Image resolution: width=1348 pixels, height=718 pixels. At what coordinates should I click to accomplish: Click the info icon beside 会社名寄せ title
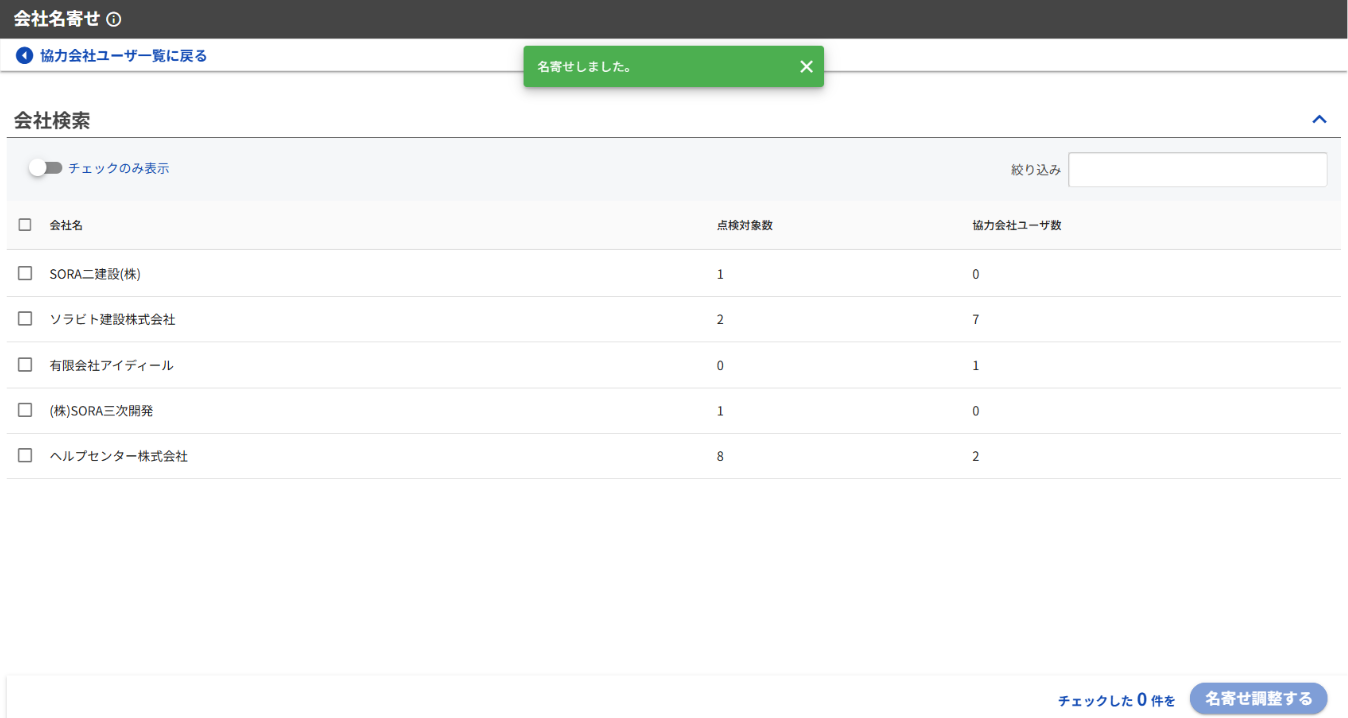114,19
